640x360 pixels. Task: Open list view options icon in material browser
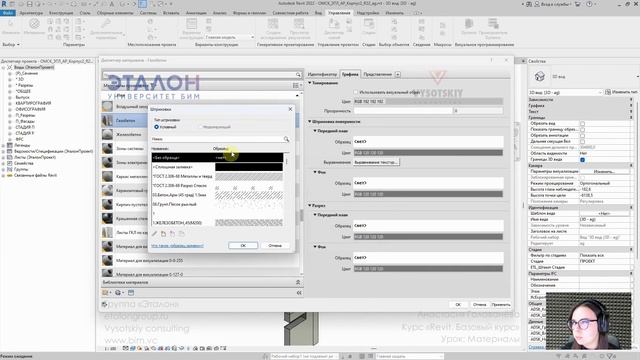click(296, 85)
